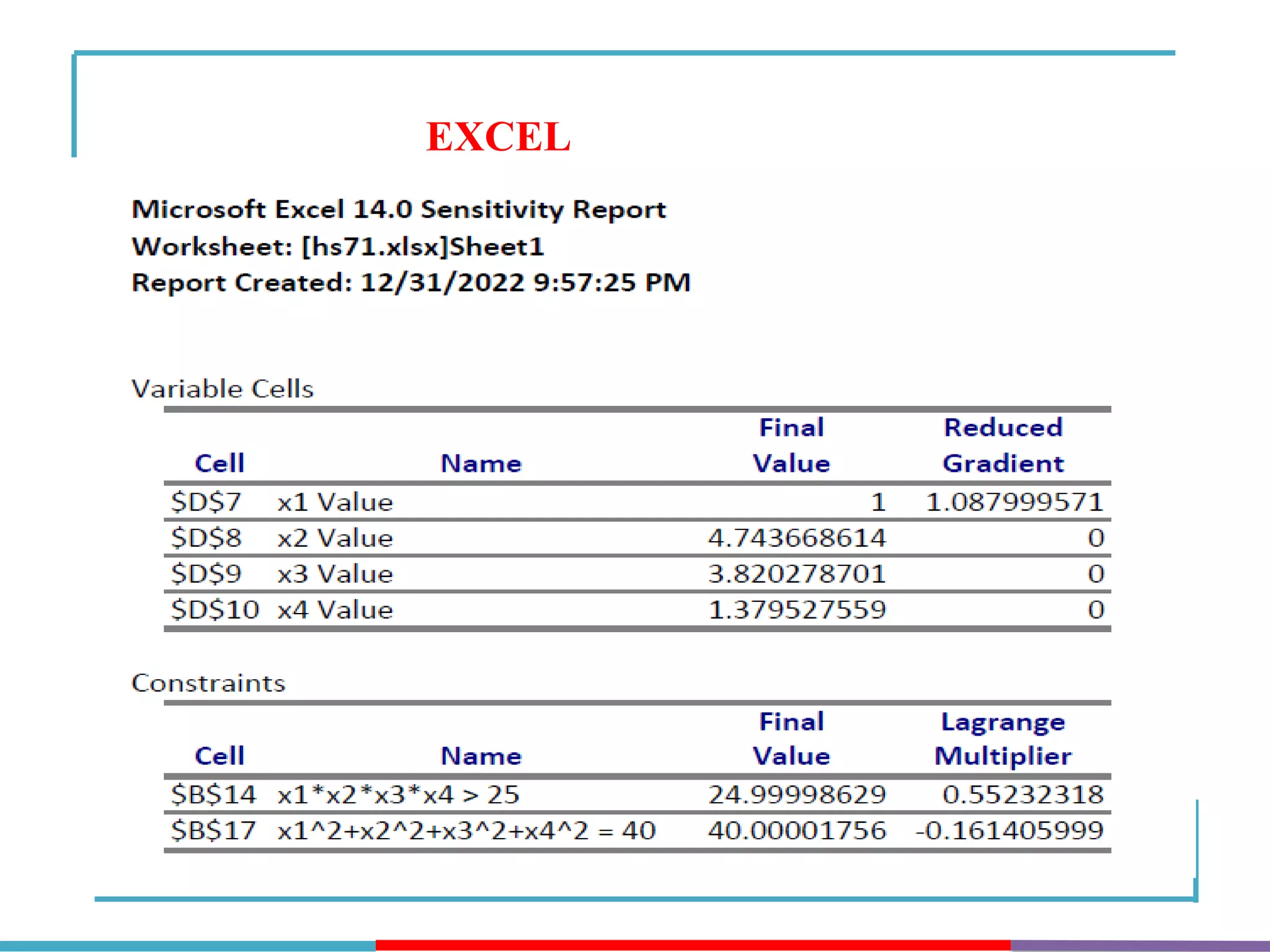The height and width of the screenshot is (952, 1270).
Task: Click the $D$10 cell reference
Action: pos(215,610)
